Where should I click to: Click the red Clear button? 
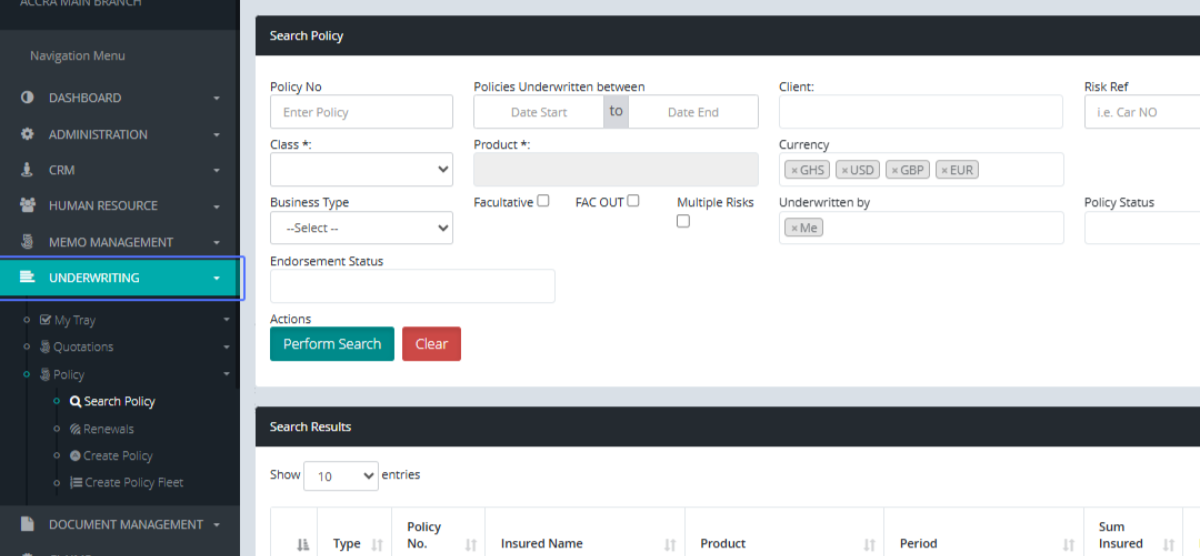[x=431, y=344]
